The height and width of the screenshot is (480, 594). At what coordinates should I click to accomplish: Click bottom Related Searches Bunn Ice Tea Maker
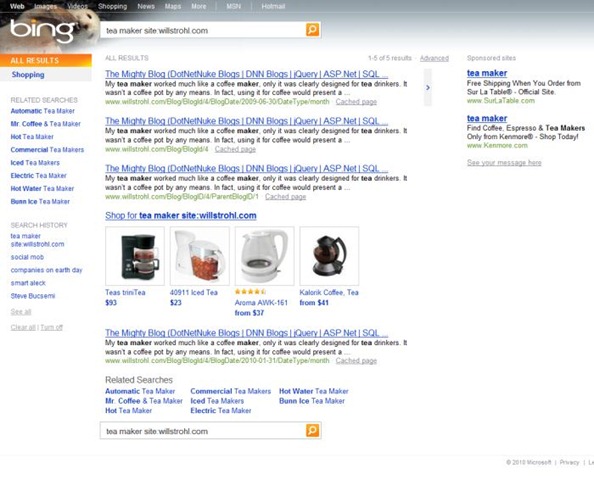[312, 401]
